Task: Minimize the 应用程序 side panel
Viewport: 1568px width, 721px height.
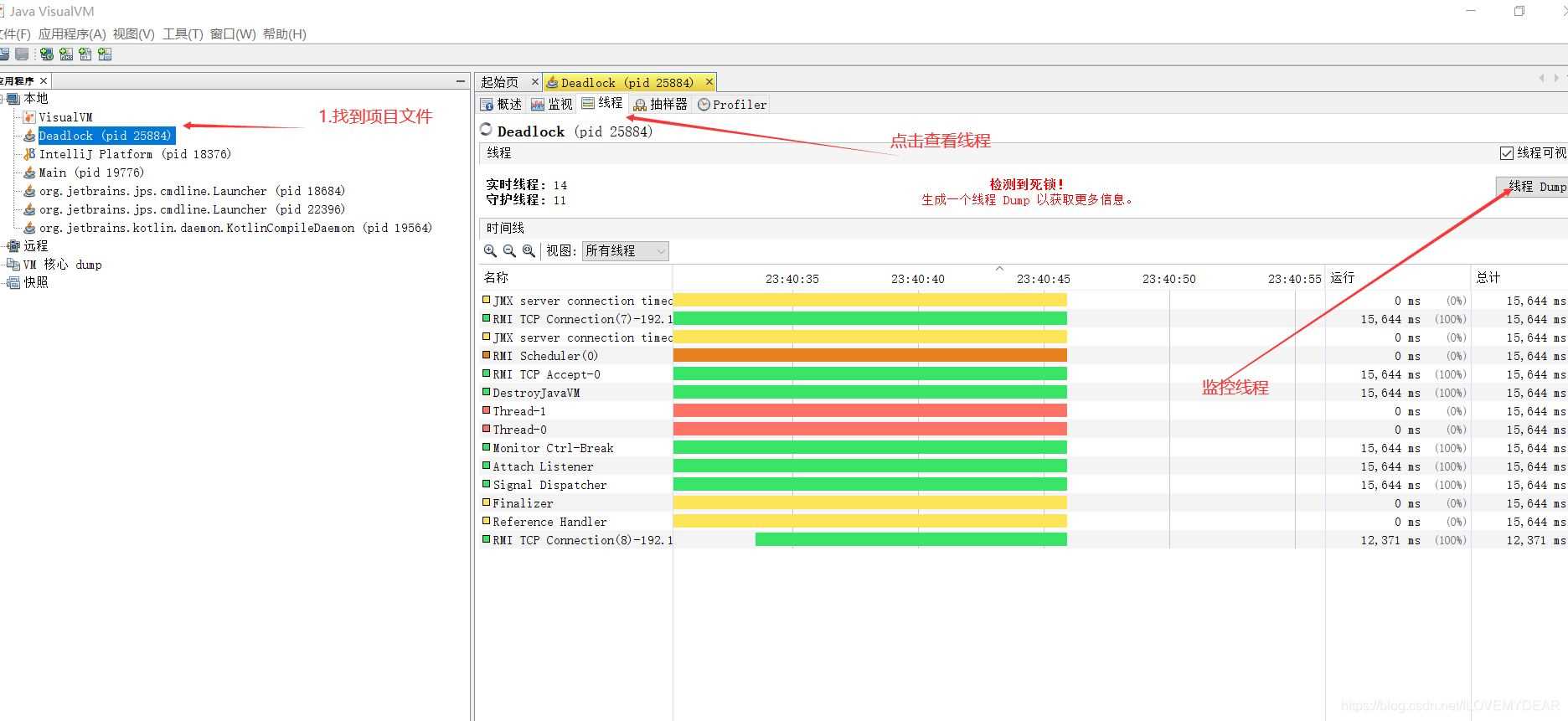Action: click(460, 81)
